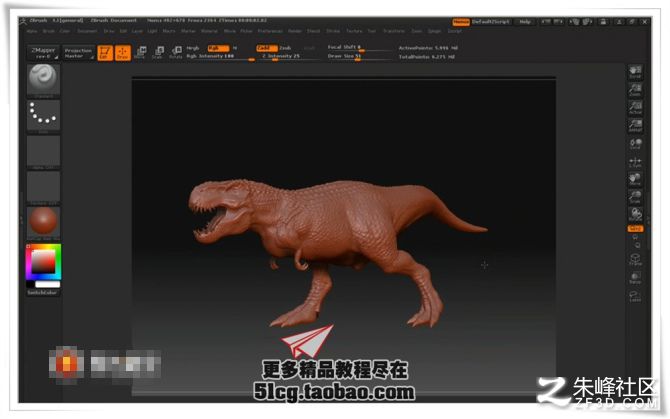
Task: Select the black secondary color swatch
Action: click(30, 284)
